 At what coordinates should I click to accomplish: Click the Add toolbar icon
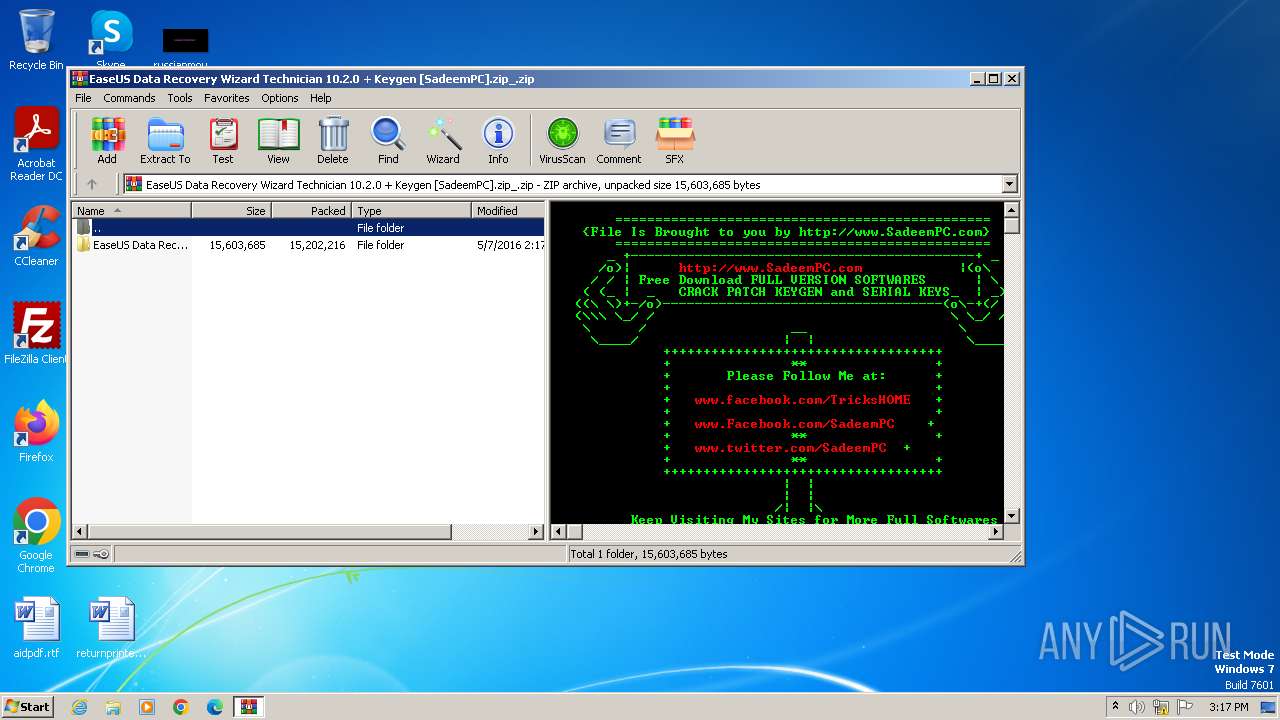pyautogui.click(x=107, y=141)
